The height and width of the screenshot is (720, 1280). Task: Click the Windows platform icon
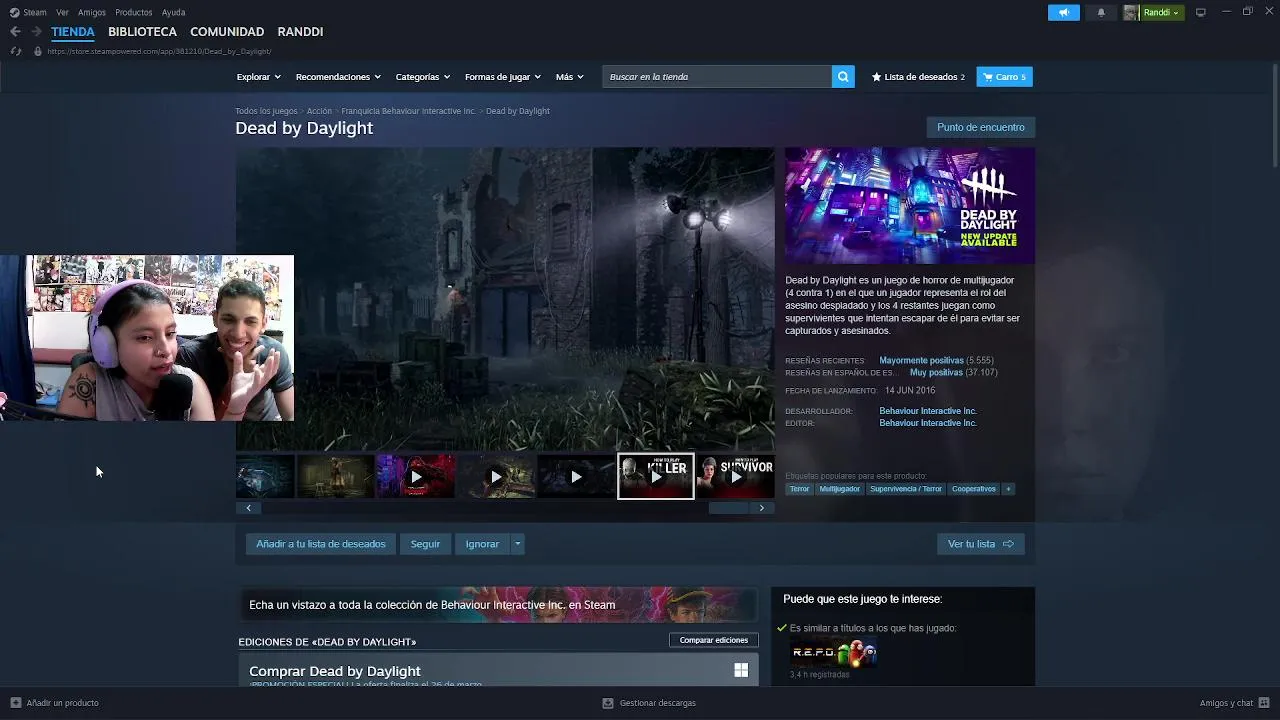(741, 670)
